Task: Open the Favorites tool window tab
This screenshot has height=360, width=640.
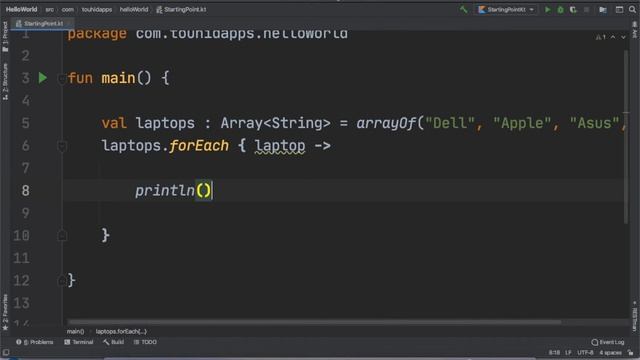Action: [5, 312]
